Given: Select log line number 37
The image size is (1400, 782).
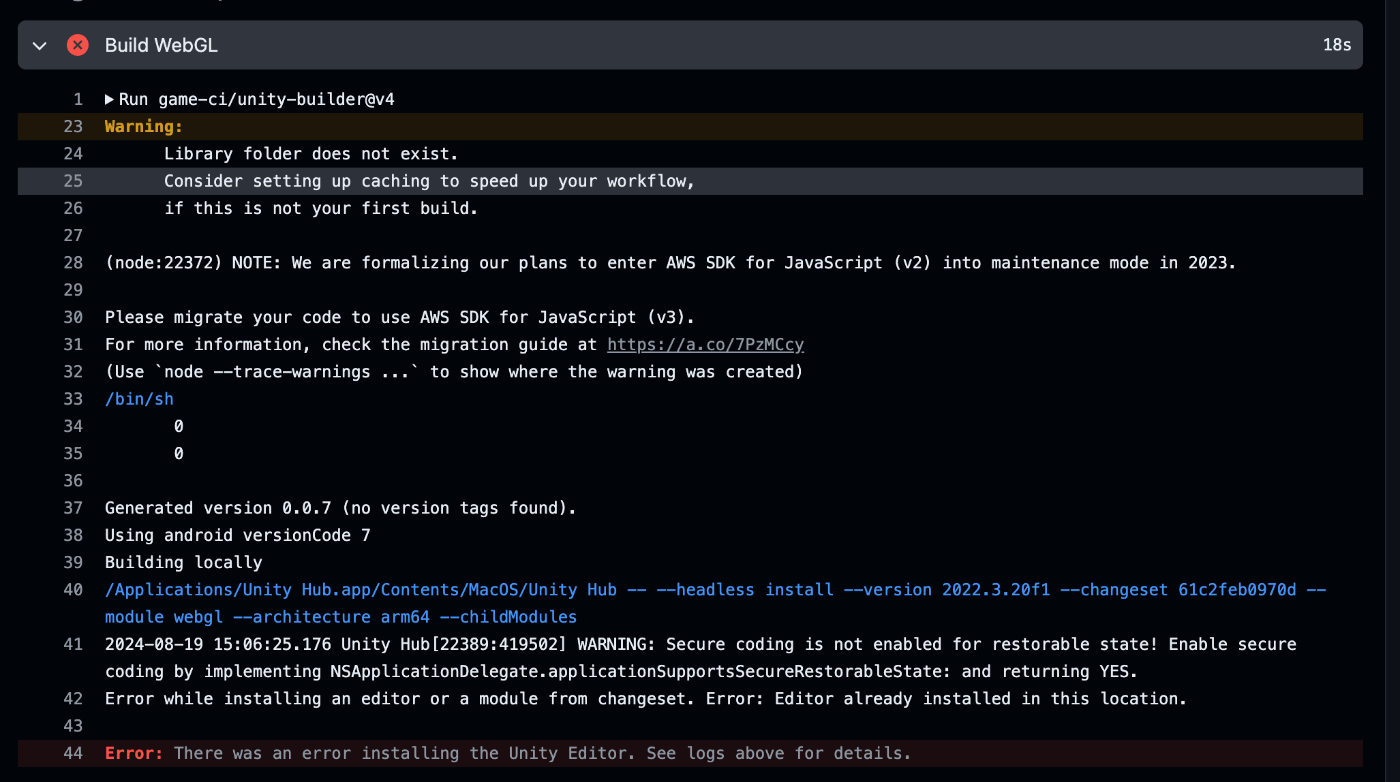Looking at the screenshot, I should 72,508.
